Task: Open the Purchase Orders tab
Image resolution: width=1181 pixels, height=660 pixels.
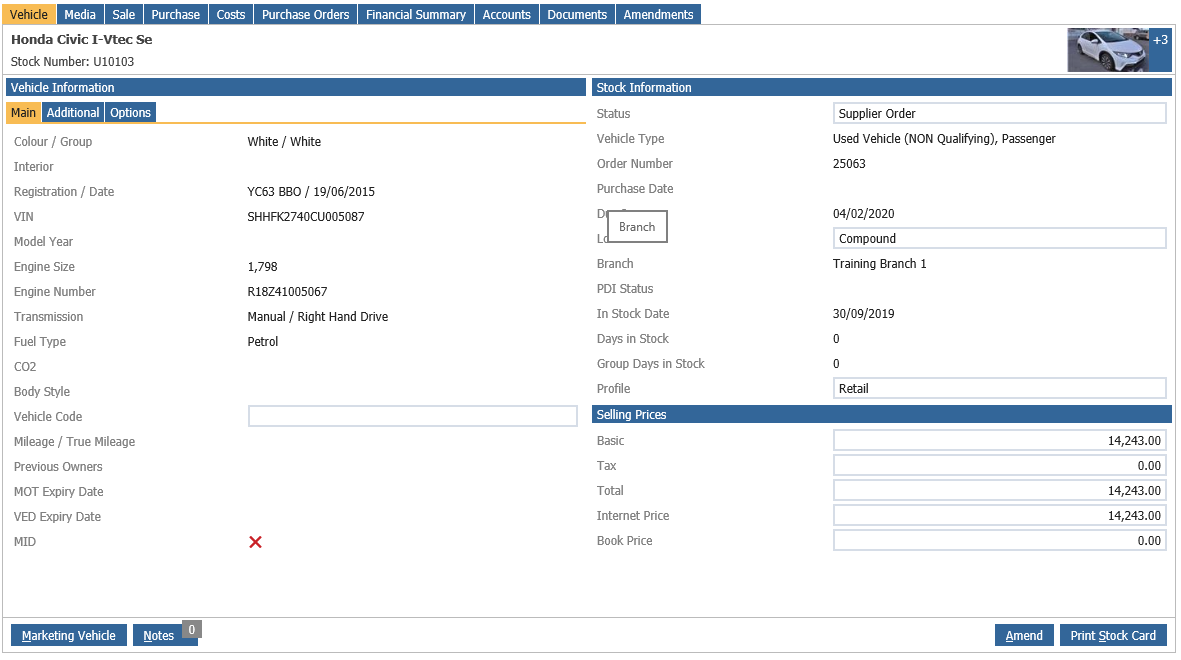Action: point(305,14)
